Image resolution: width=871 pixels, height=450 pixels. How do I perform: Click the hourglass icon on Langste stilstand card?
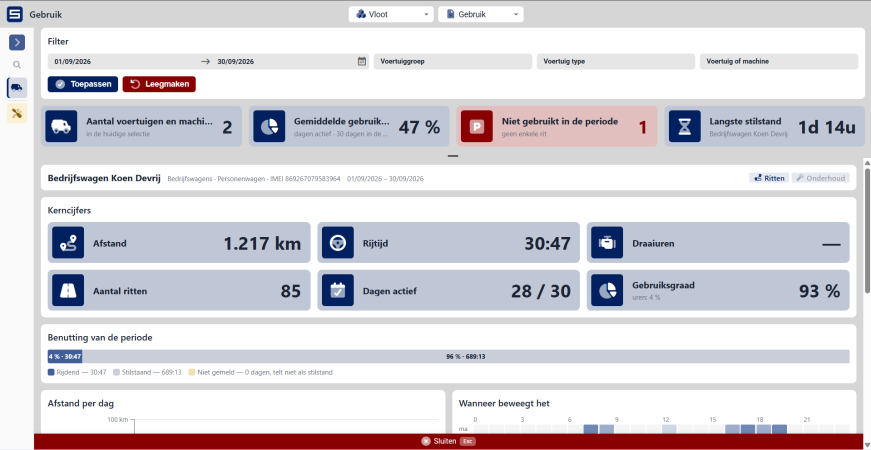[x=684, y=127]
